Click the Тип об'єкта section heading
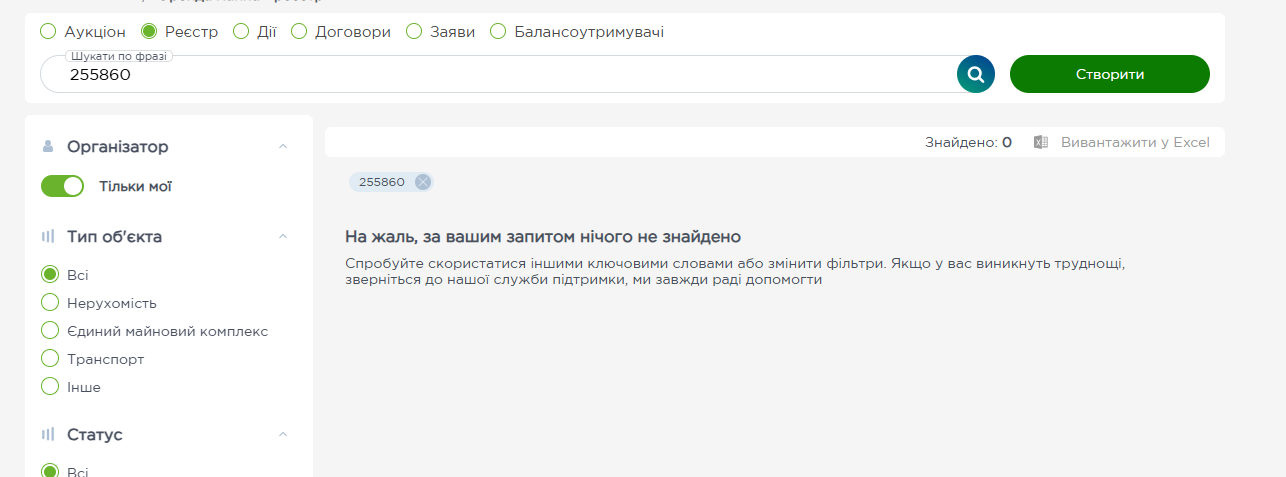The width and height of the screenshot is (1286, 477). point(114,237)
